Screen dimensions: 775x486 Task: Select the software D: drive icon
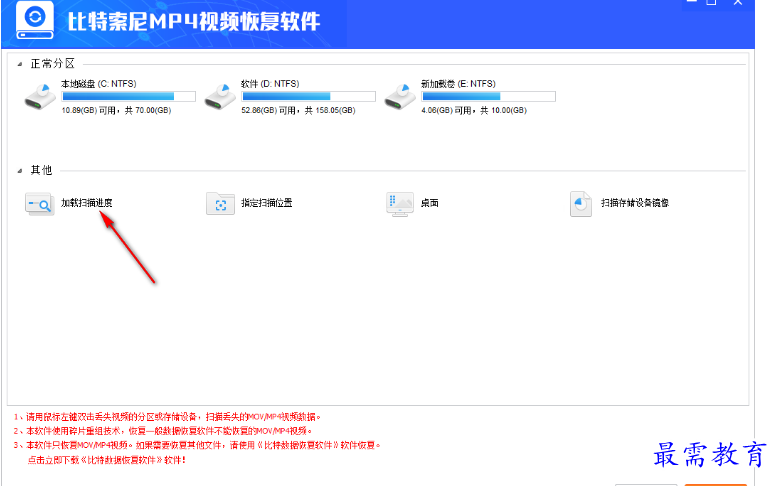pos(220,96)
